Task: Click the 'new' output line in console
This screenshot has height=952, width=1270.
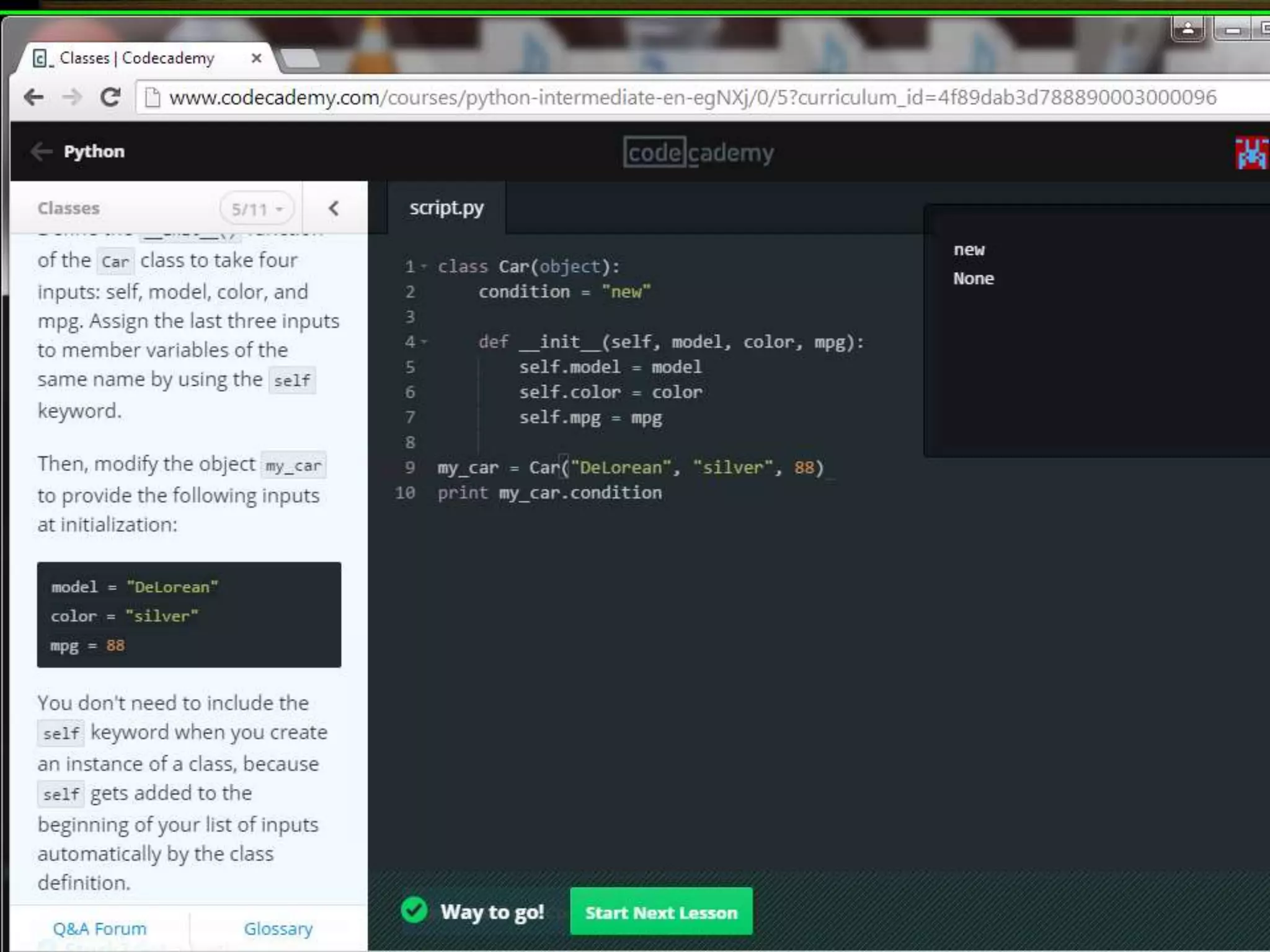Action: coord(969,250)
